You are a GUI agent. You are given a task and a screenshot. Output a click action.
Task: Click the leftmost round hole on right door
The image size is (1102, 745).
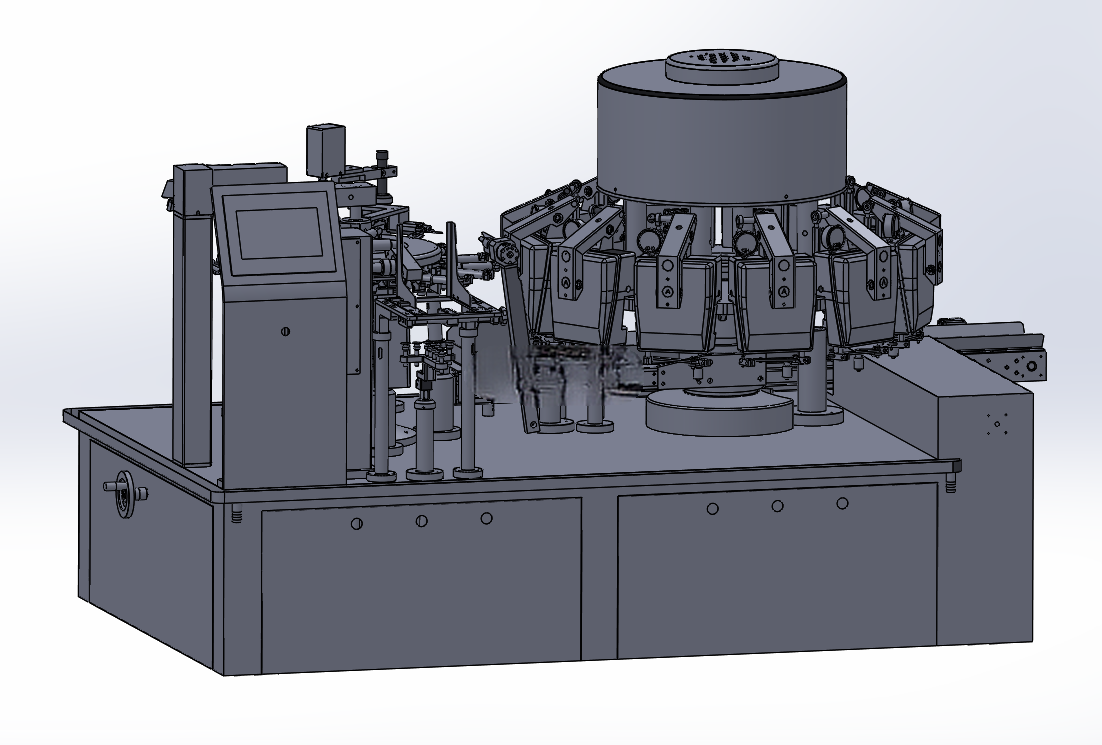click(x=712, y=508)
